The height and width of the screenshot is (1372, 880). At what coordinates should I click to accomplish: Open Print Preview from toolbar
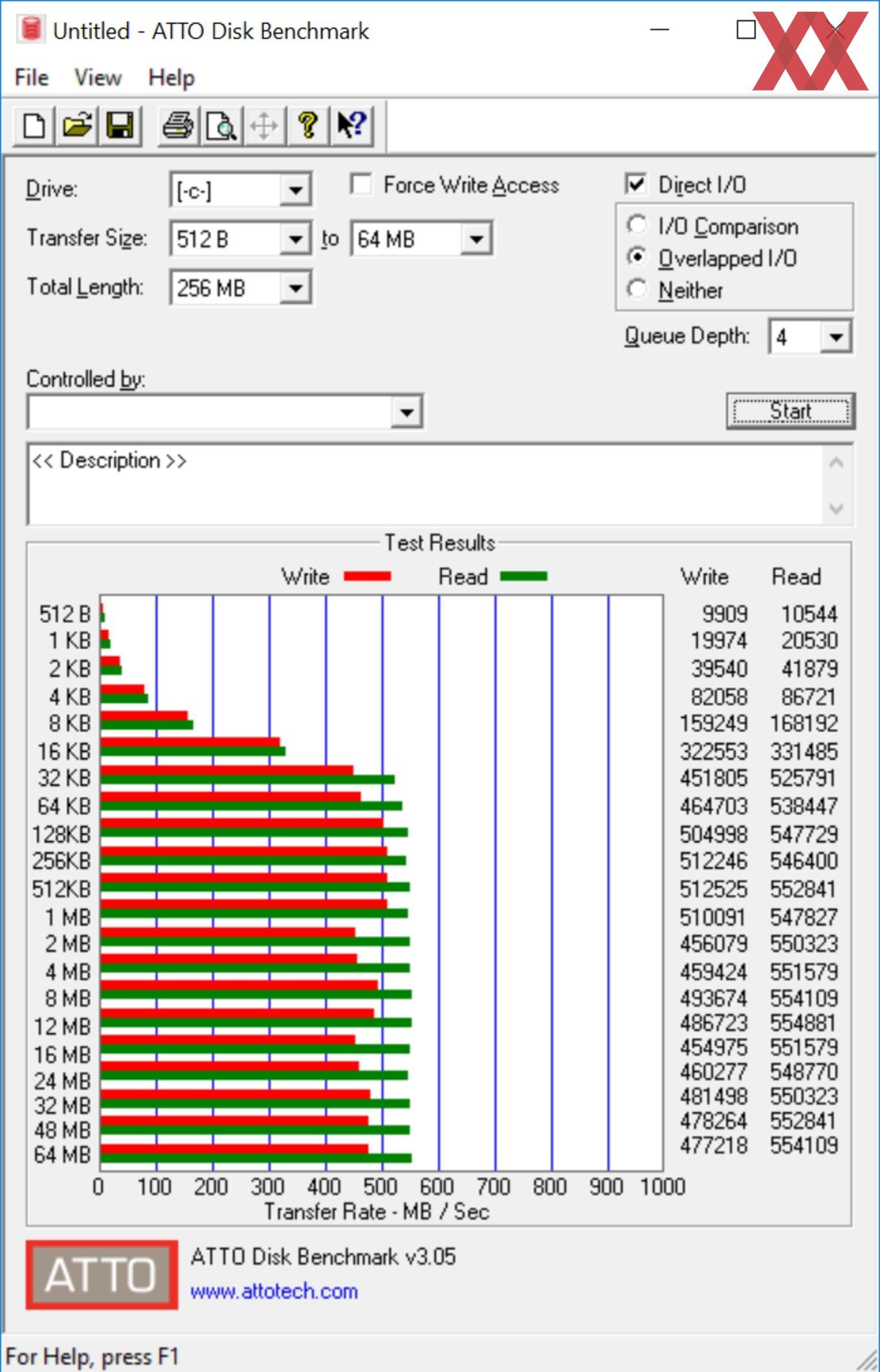coord(222,125)
